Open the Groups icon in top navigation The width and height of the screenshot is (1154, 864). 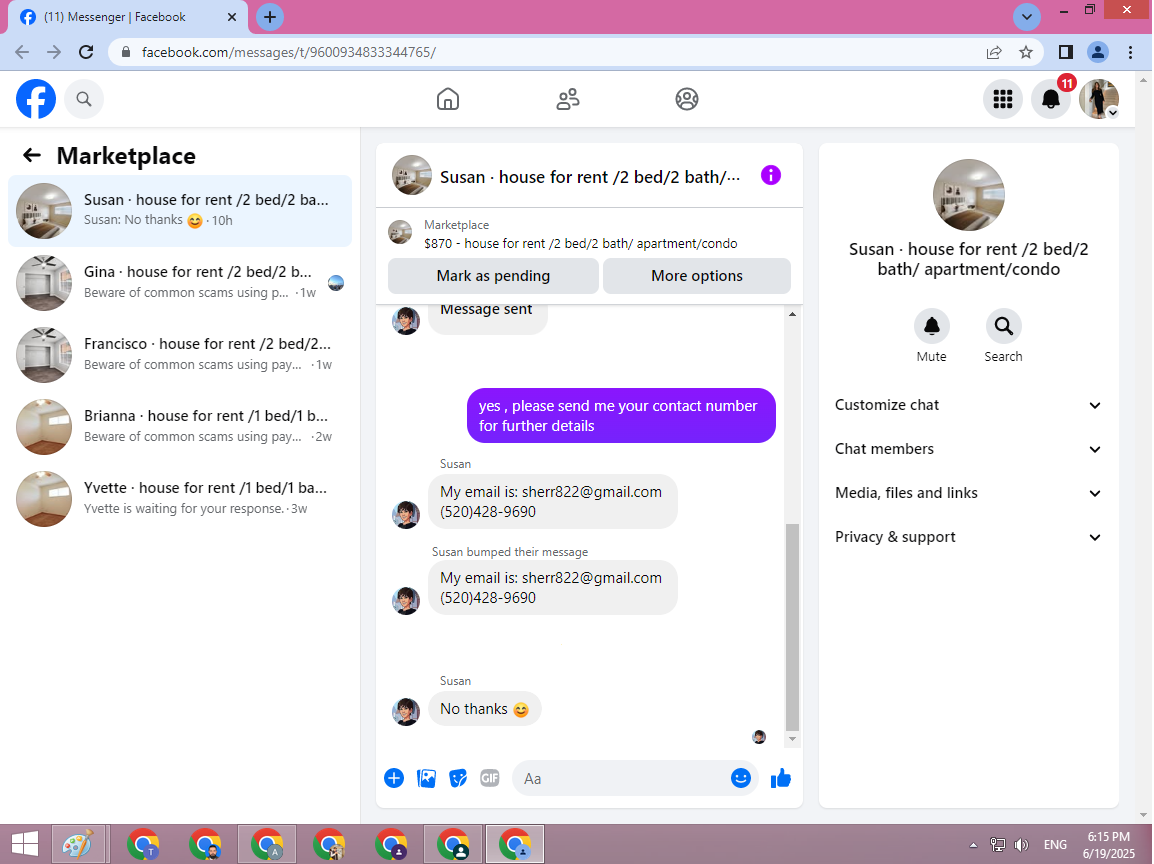(687, 99)
